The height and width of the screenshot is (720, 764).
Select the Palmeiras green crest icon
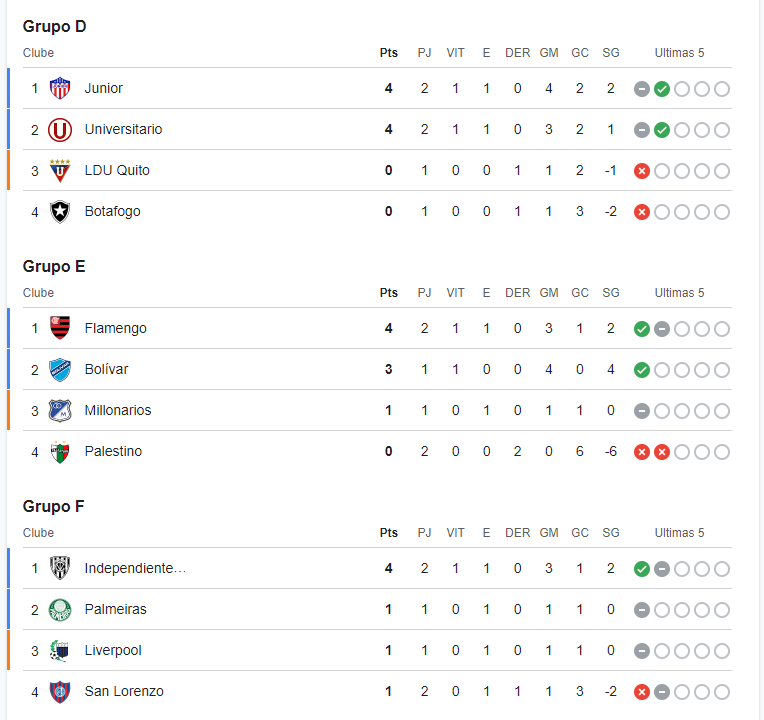[60, 609]
